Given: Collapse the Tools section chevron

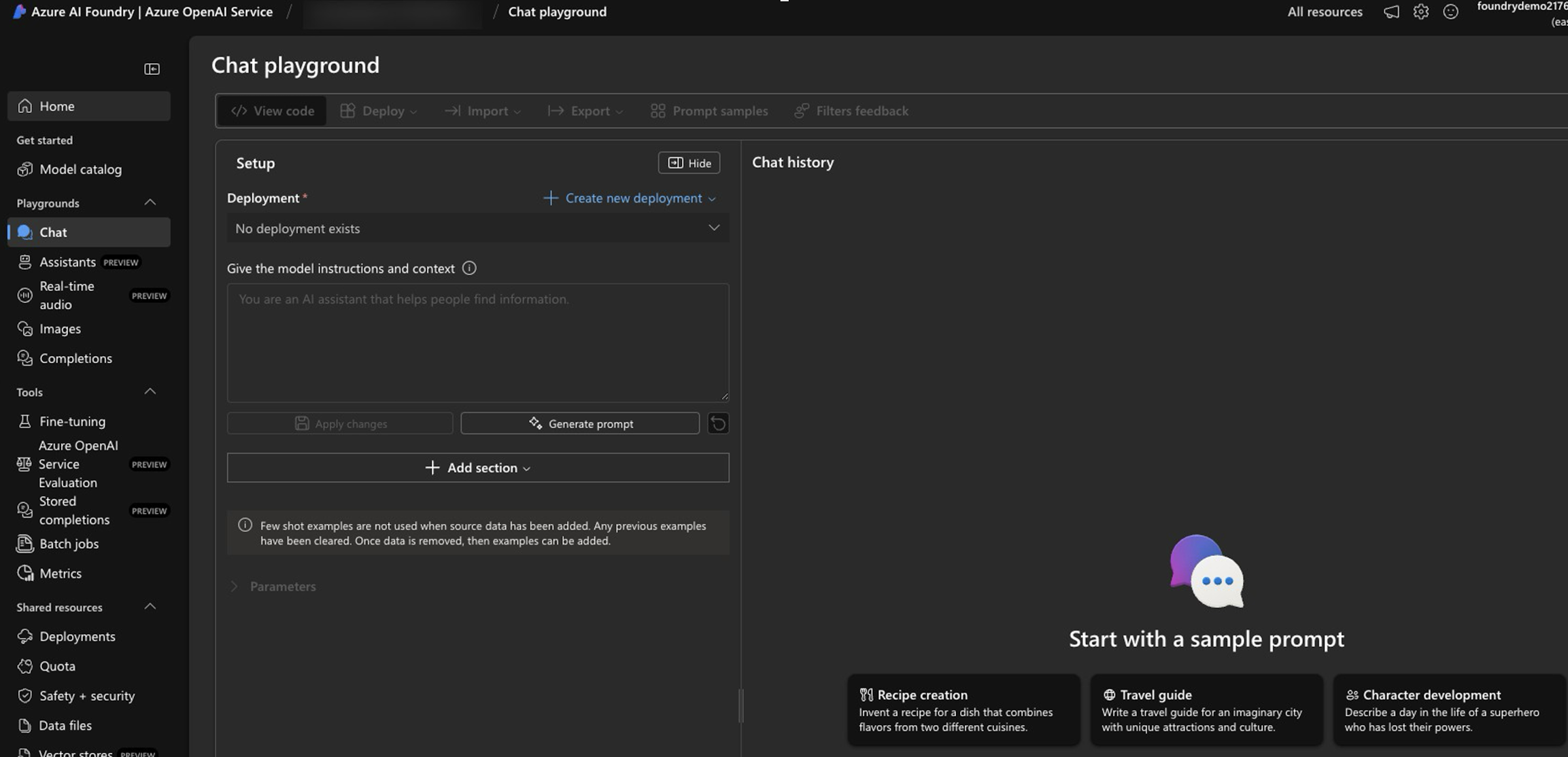Looking at the screenshot, I should tap(150, 391).
